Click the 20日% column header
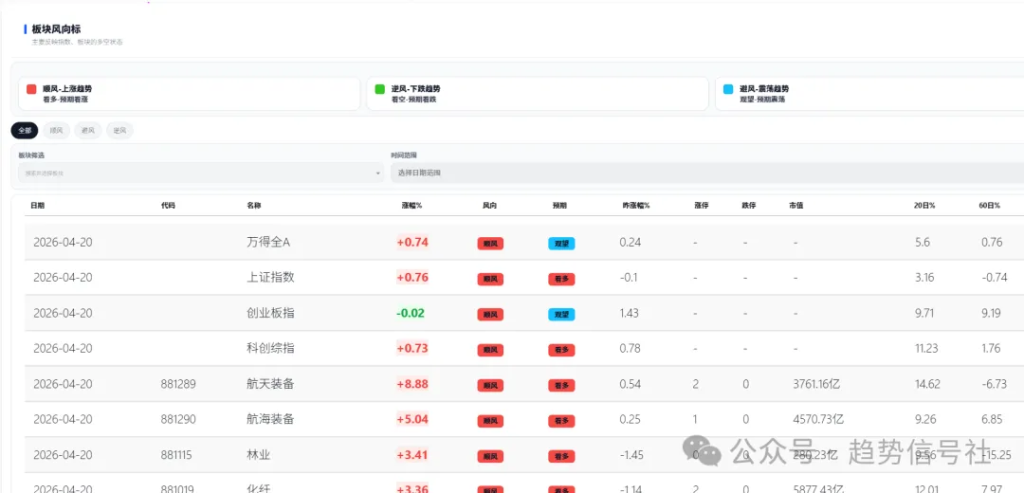 924,206
